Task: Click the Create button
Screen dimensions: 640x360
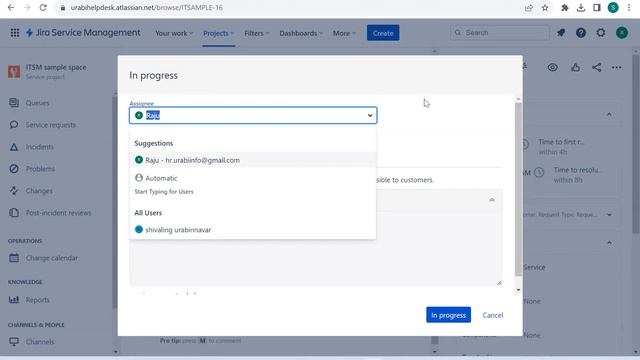Action: [x=383, y=33]
